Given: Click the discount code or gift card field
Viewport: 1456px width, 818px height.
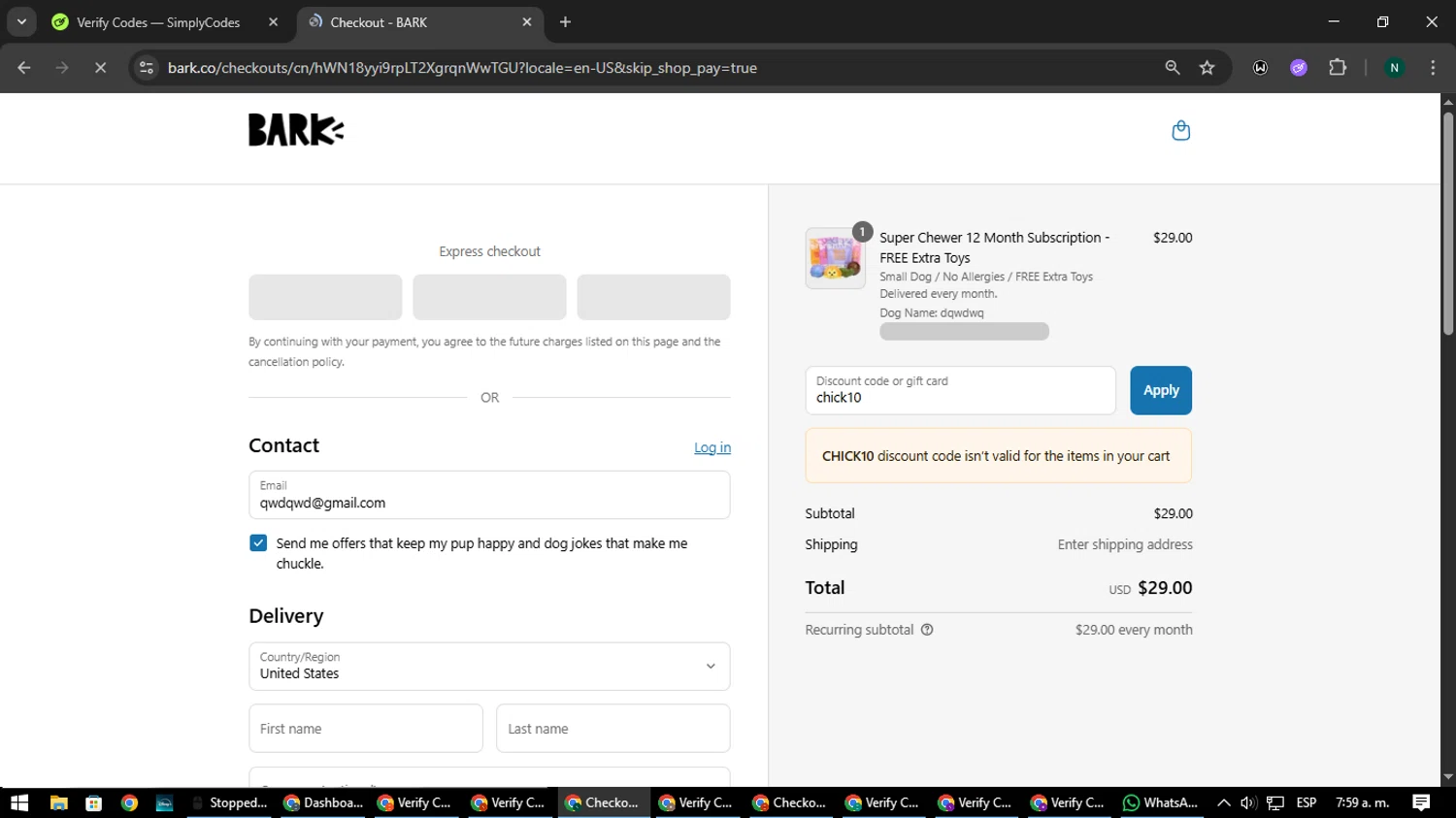Looking at the screenshot, I should tap(961, 390).
